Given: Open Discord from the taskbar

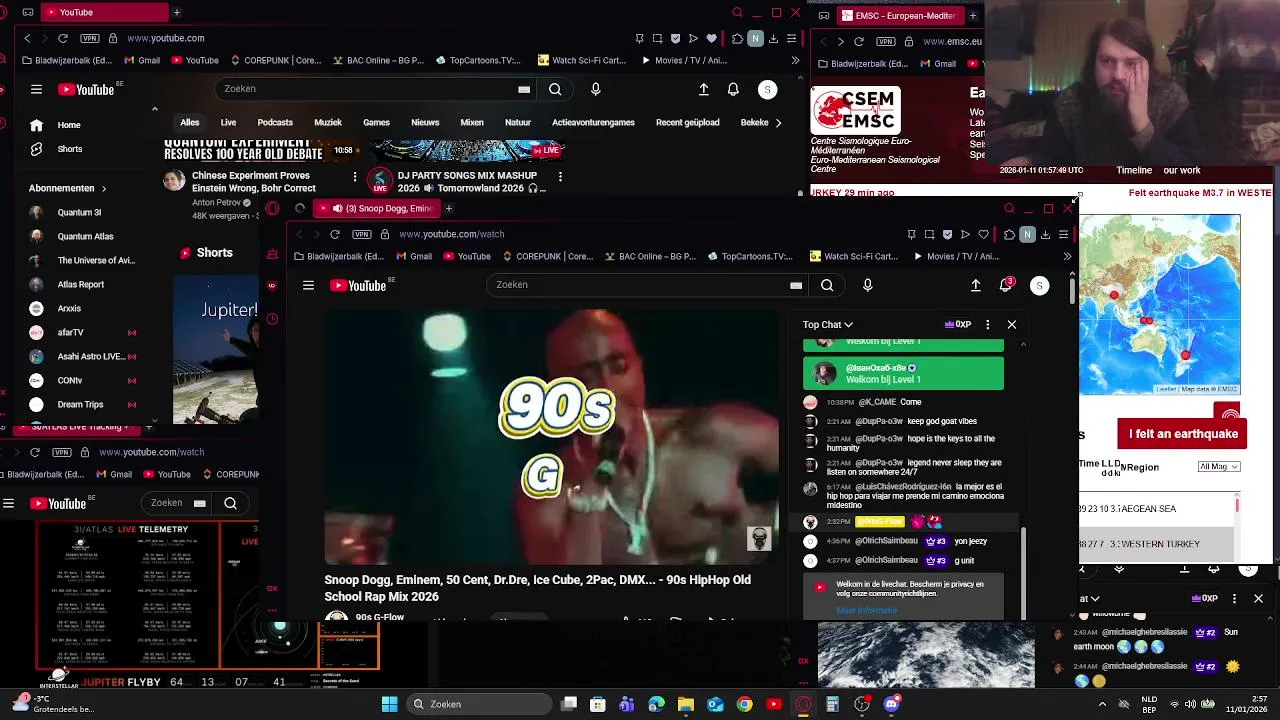Looking at the screenshot, I should pyautogui.click(x=891, y=704).
